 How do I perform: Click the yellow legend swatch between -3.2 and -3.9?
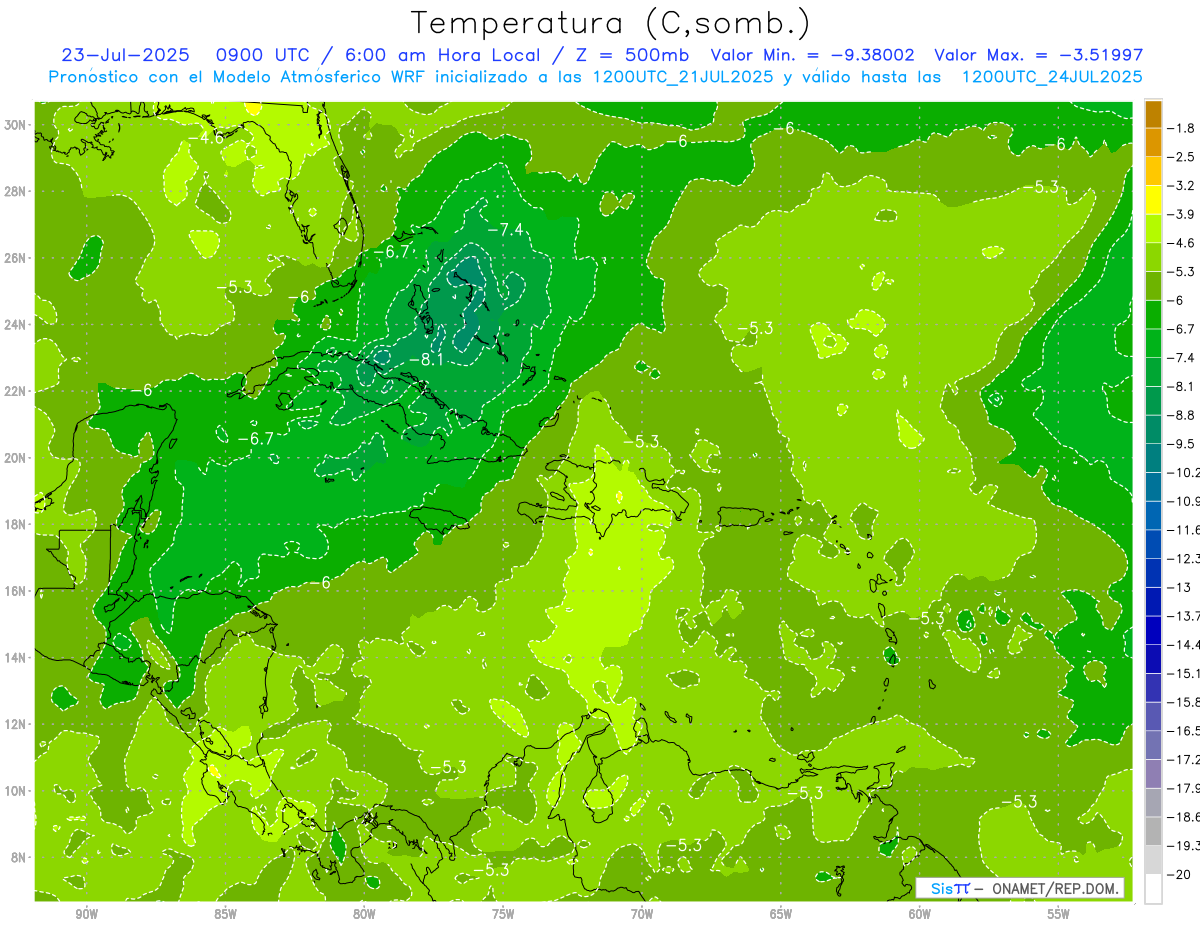1153,200
